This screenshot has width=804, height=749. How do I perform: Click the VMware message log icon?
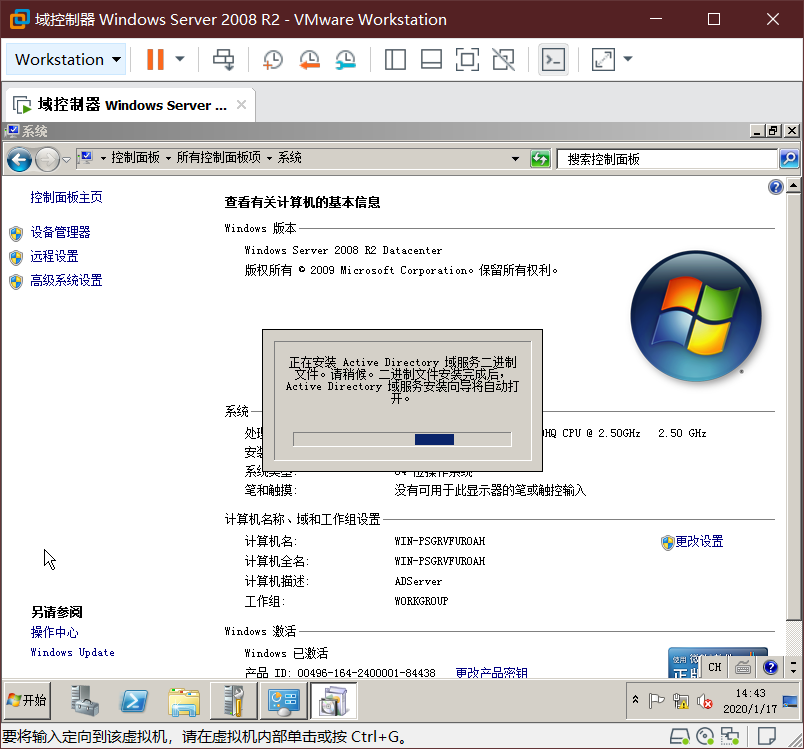pos(767,737)
